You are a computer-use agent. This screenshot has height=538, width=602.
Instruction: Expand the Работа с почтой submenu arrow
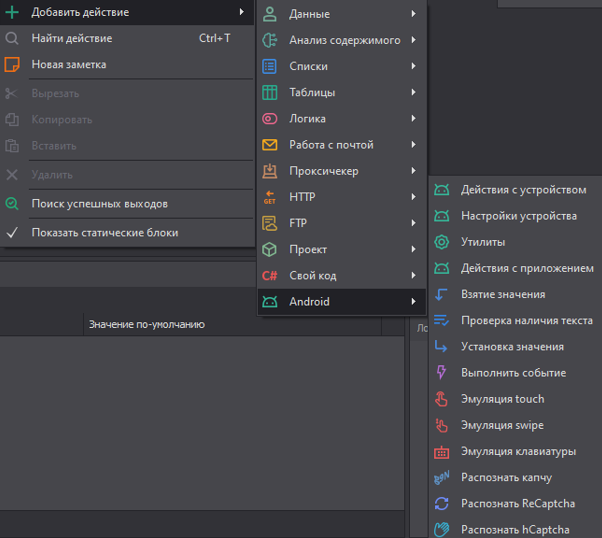[x=413, y=145]
